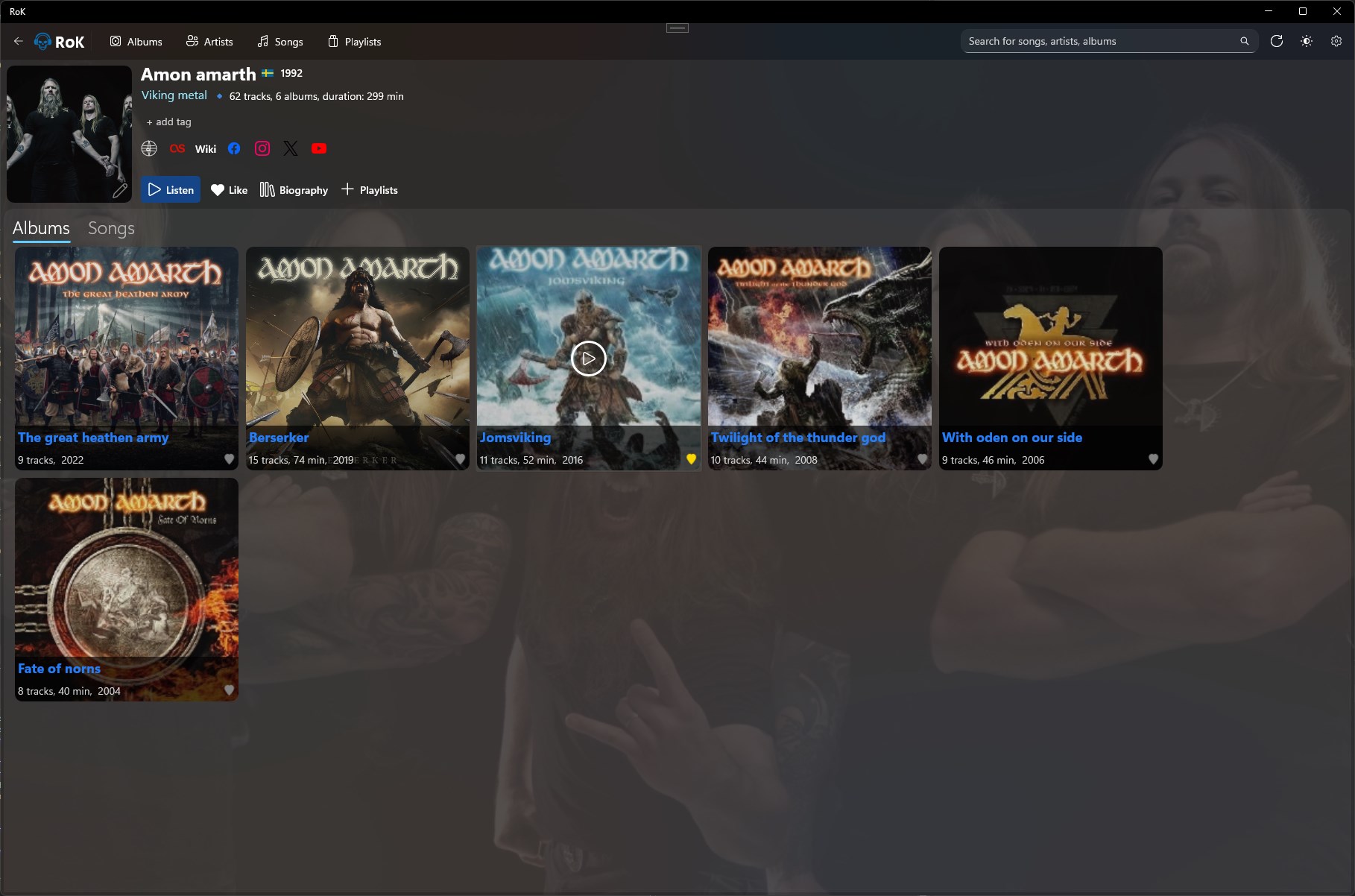
Task: Open the artist YouTube channel icon
Action: [x=319, y=148]
